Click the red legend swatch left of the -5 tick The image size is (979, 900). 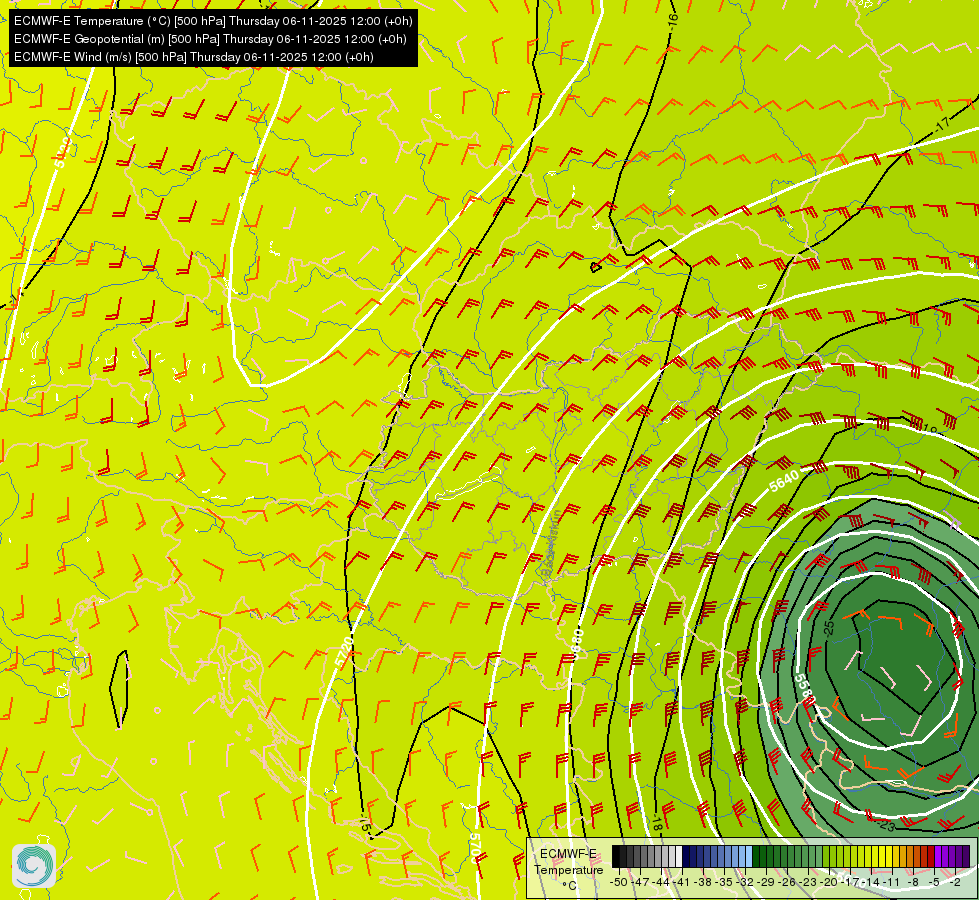[x=930, y=856]
